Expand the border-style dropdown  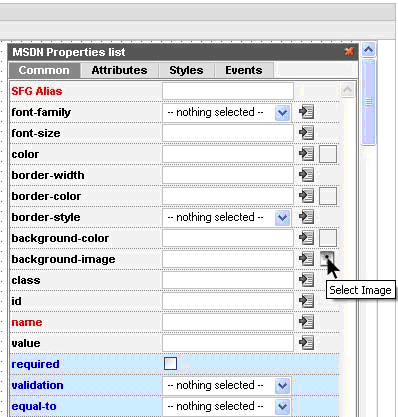(226, 217)
